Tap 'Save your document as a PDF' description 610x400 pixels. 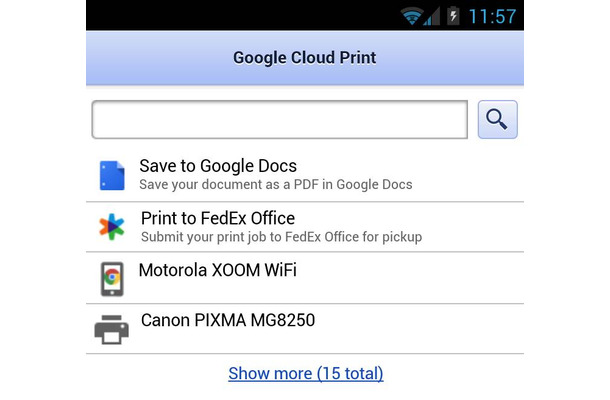[276, 184]
